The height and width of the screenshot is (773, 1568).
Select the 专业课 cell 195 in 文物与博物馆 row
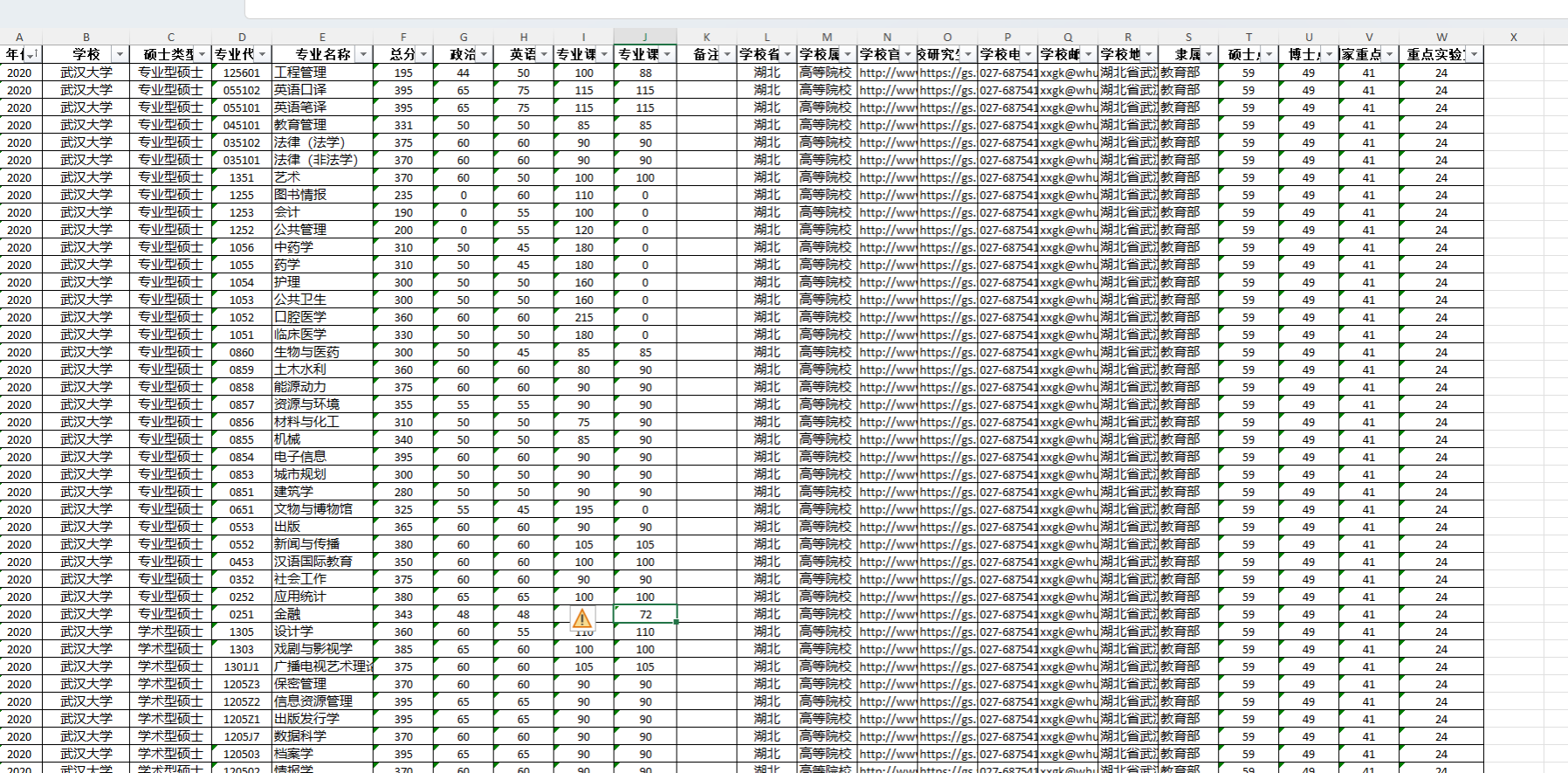pyautogui.click(x=584, y=509)
